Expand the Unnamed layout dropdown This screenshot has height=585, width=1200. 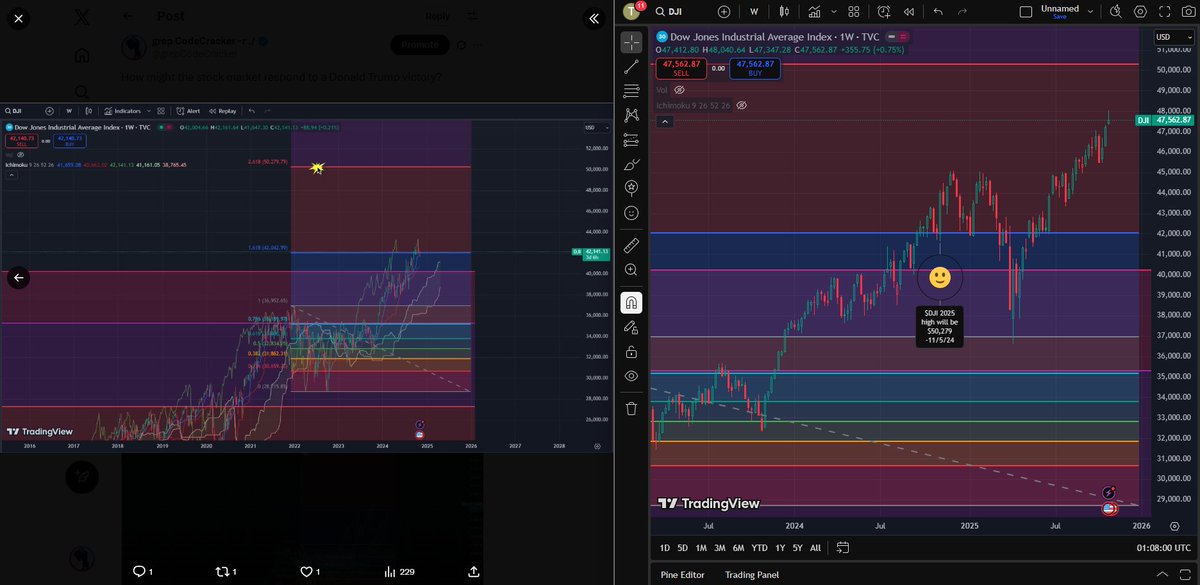click(1090, 11)
